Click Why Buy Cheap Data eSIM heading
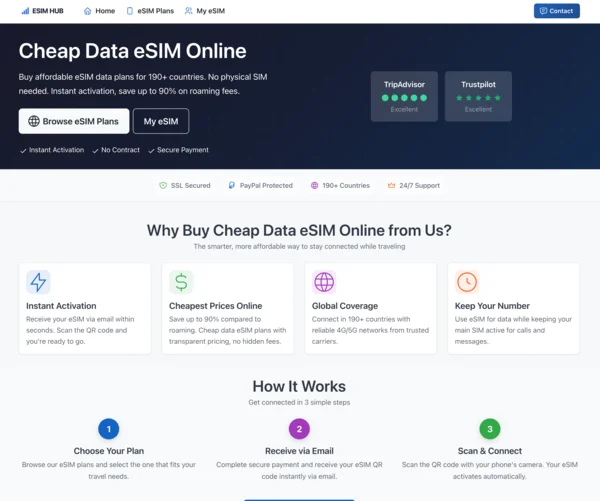 299,230
